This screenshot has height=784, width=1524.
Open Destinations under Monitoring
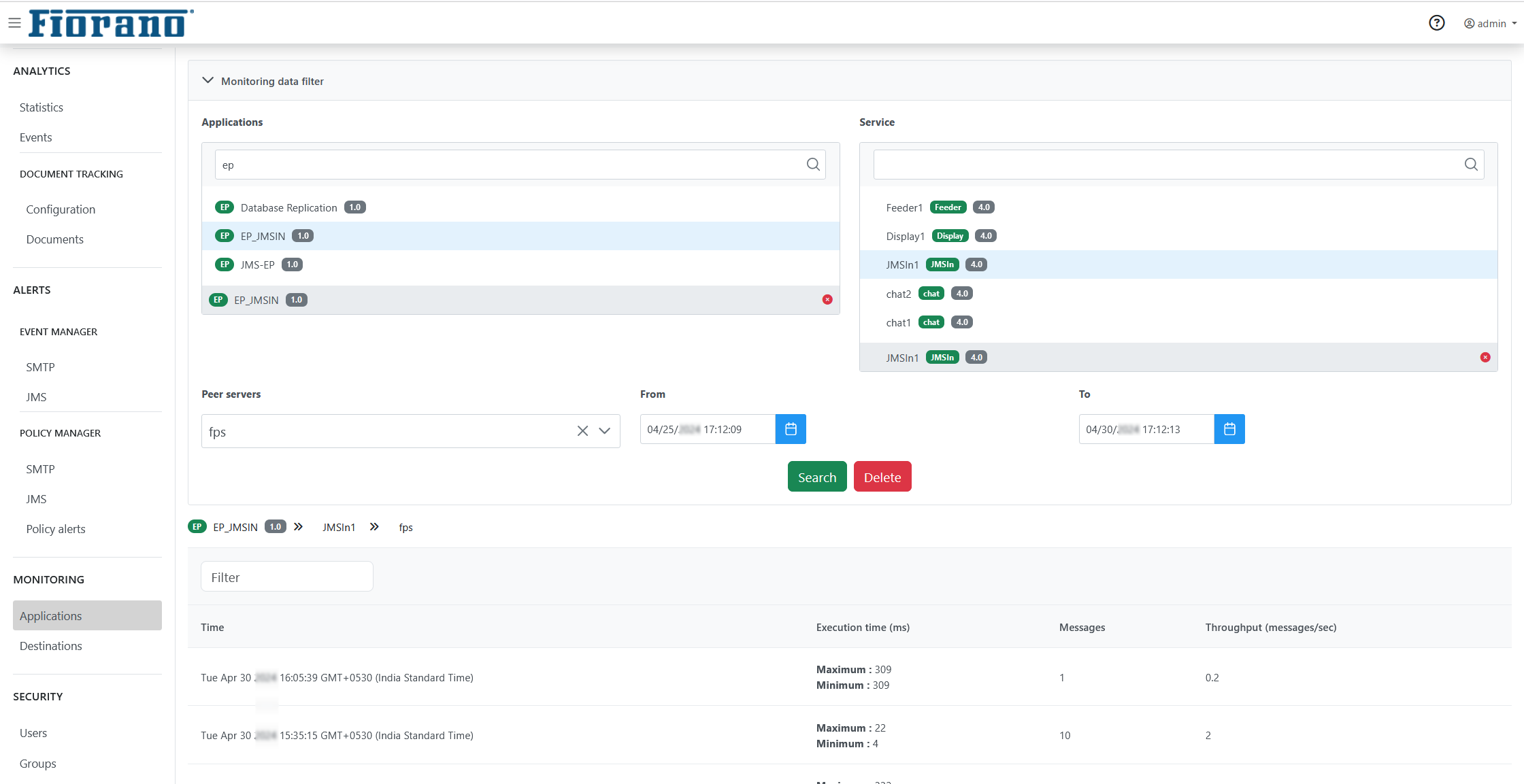[50, 646]
